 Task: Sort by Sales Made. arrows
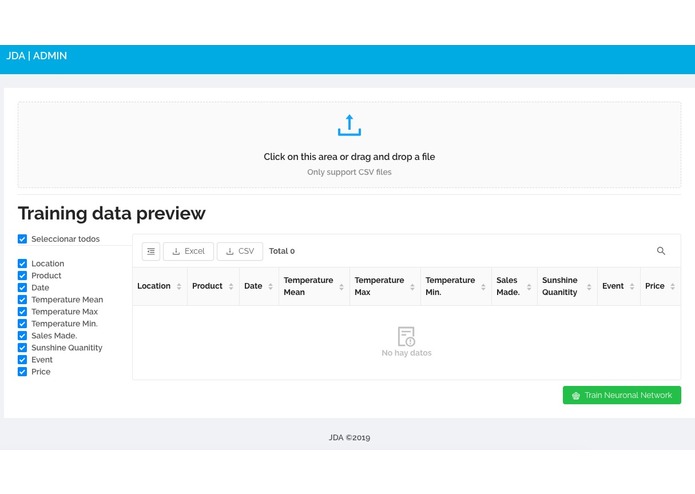click(529, 287)
